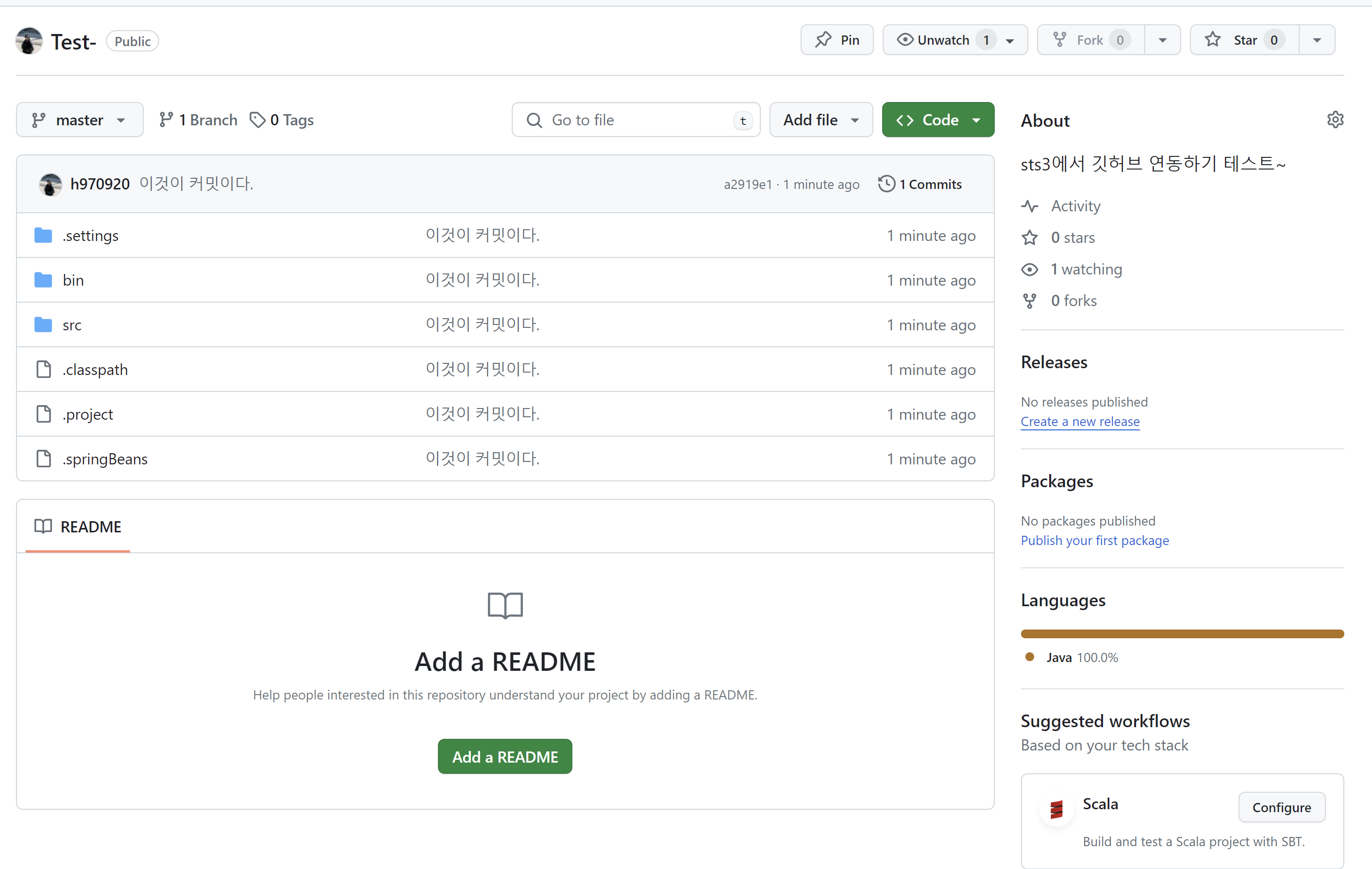The image size is (1372, 869).
Task: Open commit message in the src row
Action: tap(483, 324)
